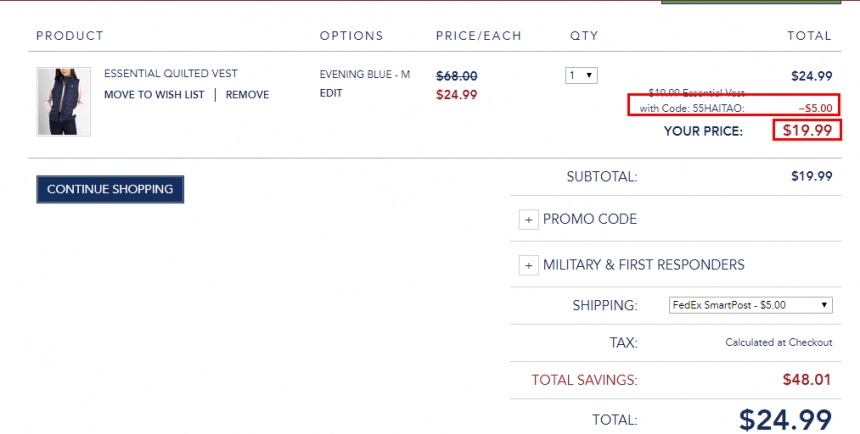The image size is (860, 434).
Task: Click the Calculated at Checkout tax text
Action: pyautogui.click(x=778, y=342)
